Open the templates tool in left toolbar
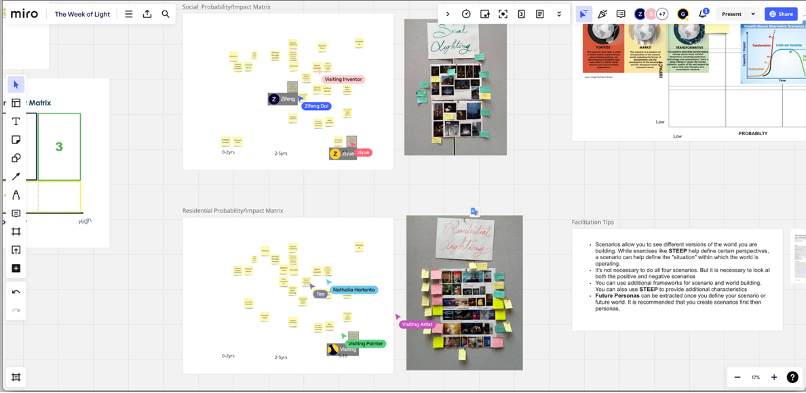 point(16,103)
